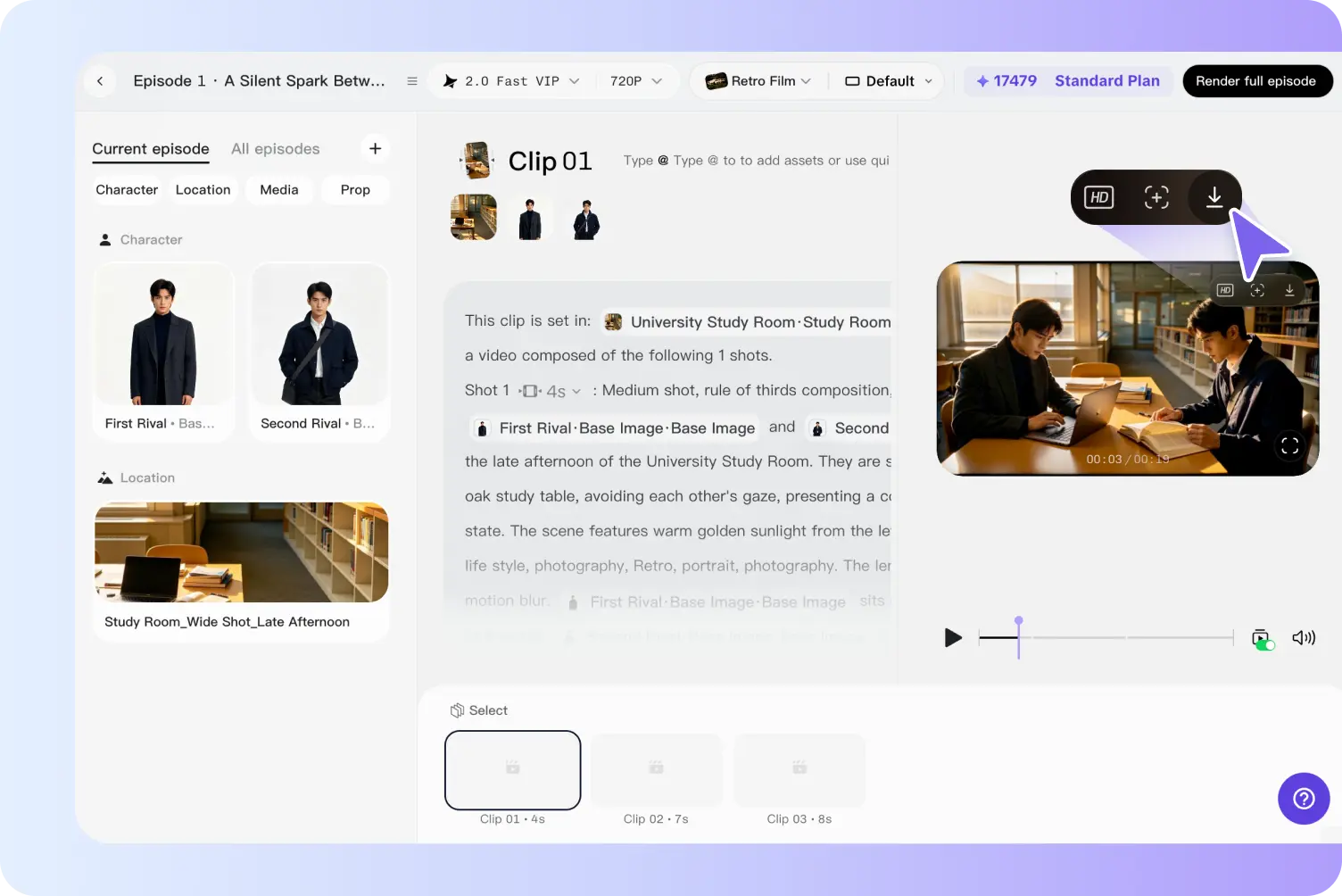Filter assets by Character
The width and height of the screenshot is (1342, 896).
[127, 190]
